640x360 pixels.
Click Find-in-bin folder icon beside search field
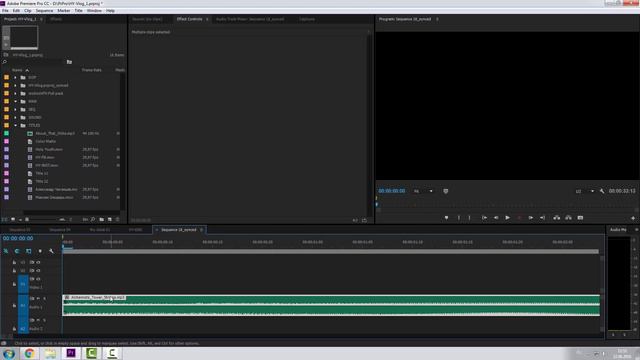(x=69, y=62)
